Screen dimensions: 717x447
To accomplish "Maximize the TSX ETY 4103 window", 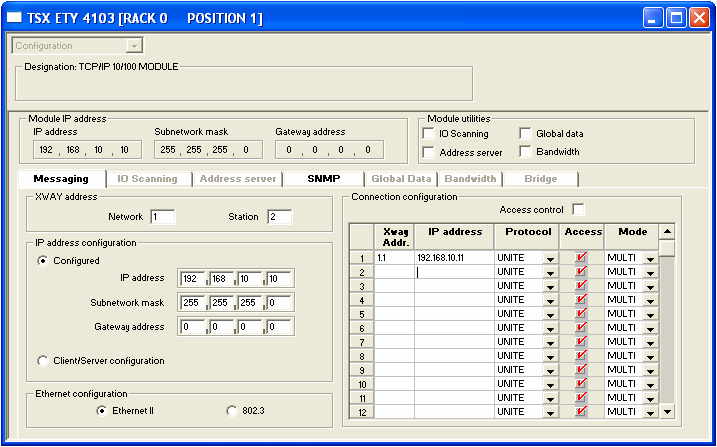I will click(676, 18).
